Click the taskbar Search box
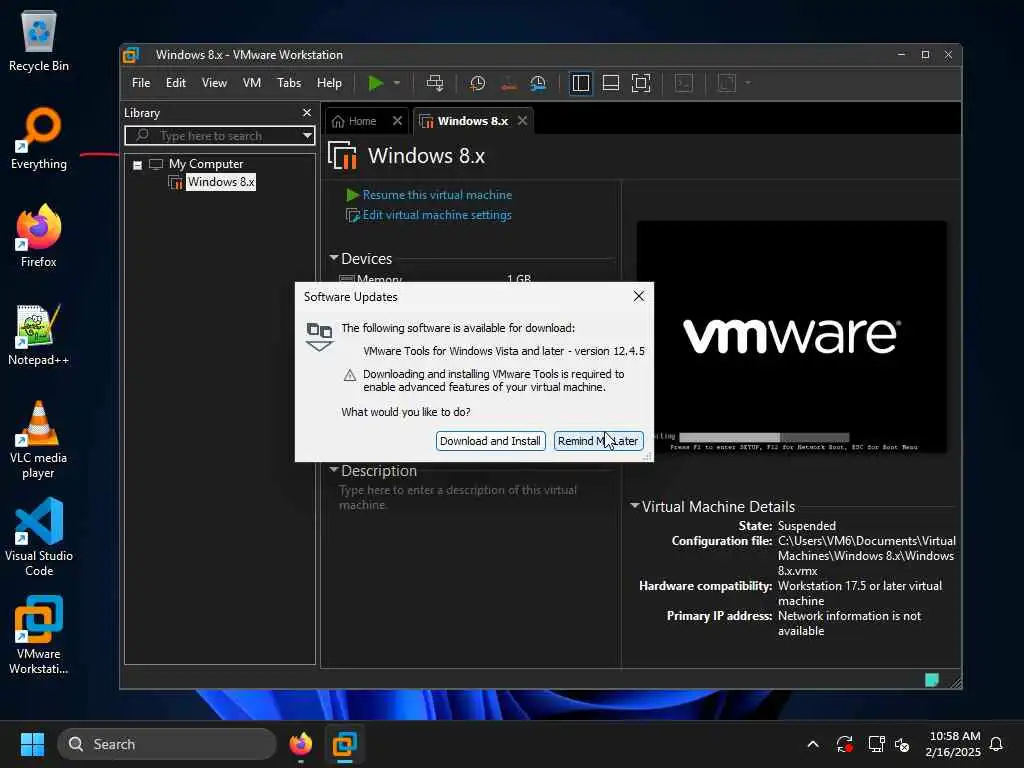Image resolution: width=1024 pixels, height=768 pixels. point(167,744)
